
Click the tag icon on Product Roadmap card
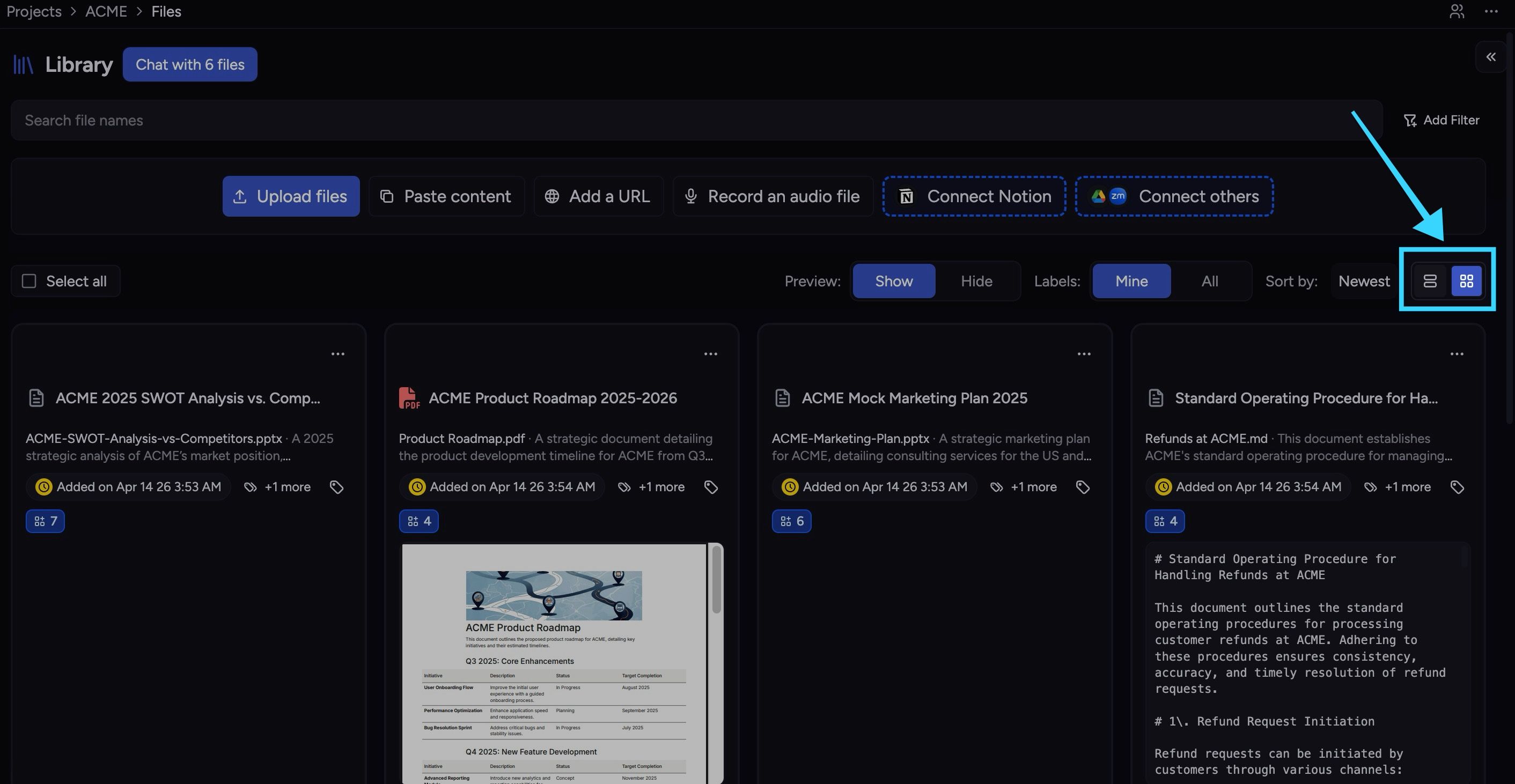coord(711,487)
